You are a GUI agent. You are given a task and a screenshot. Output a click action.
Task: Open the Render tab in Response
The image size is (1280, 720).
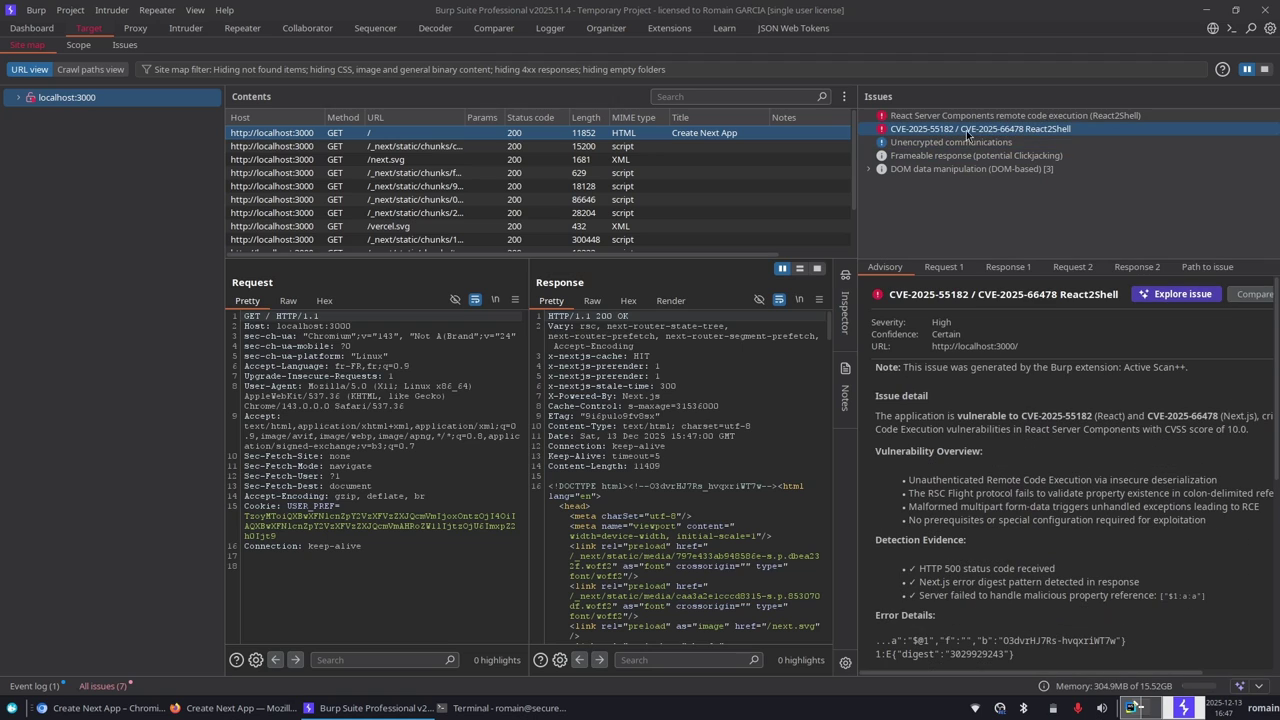[x=670, y=301]
